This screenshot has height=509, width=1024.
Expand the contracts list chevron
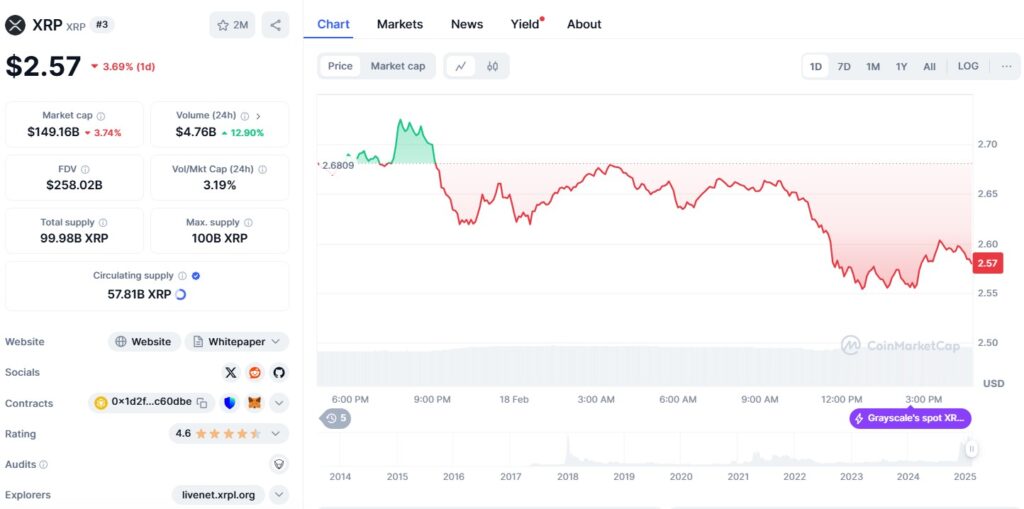(x=279, y=403)
